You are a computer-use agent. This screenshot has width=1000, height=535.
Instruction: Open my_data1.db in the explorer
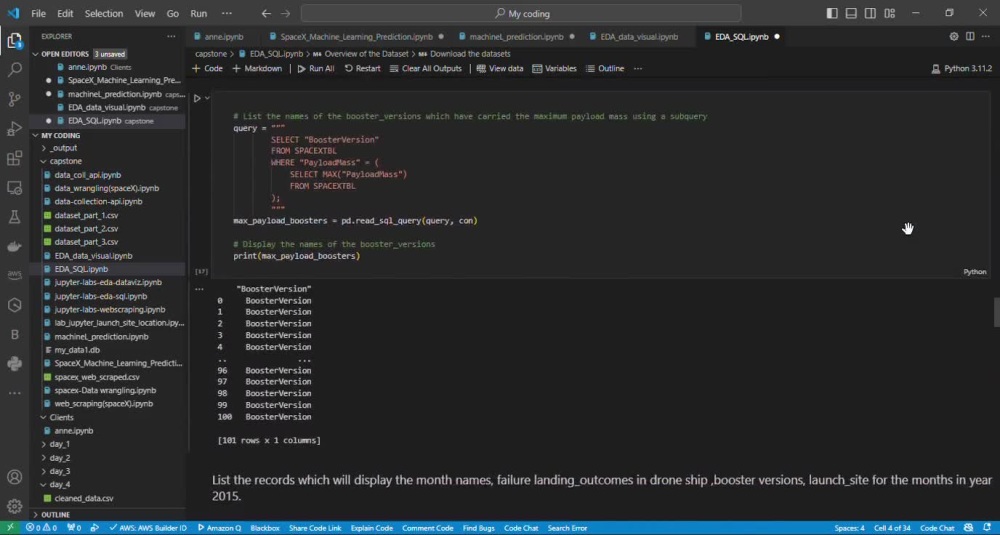pyautogui.click(x=77, y=350)
